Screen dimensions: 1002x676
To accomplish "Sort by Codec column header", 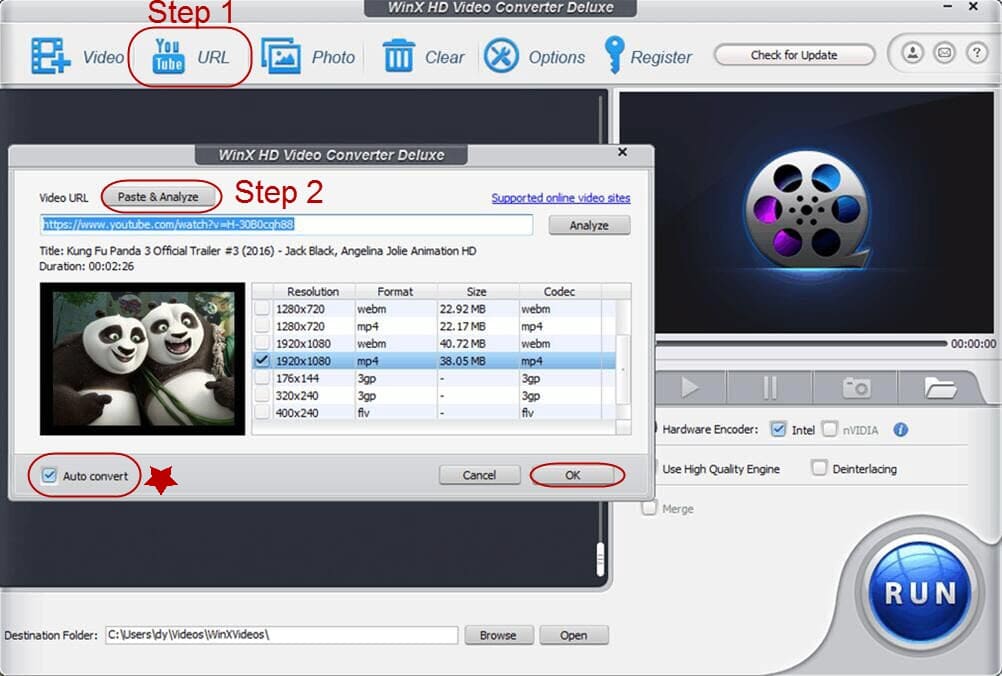I will [559, 291].
